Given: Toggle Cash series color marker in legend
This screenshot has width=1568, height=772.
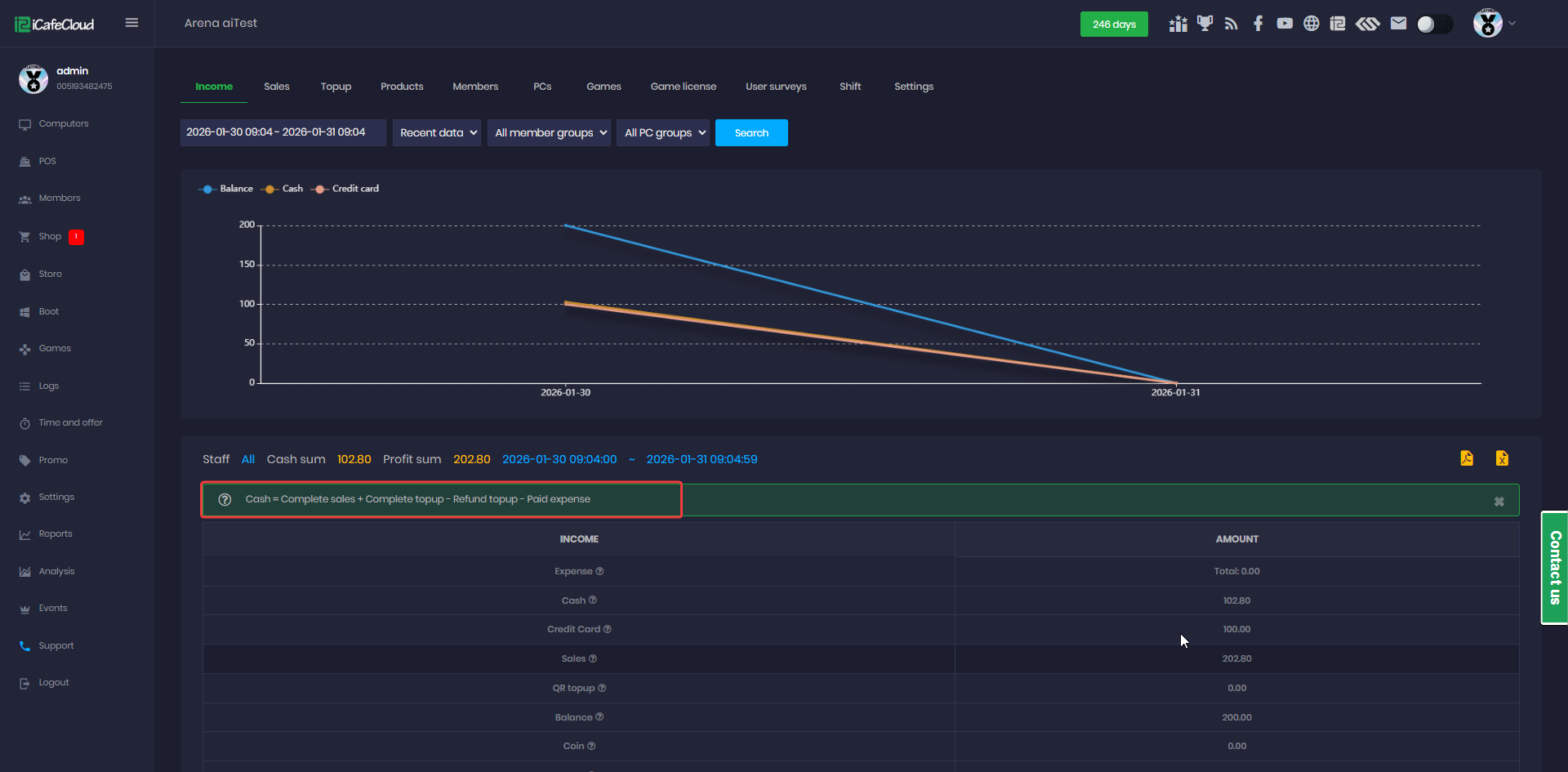Looking at the screenshot, I should pyautogui.click(x=269, y=189).
